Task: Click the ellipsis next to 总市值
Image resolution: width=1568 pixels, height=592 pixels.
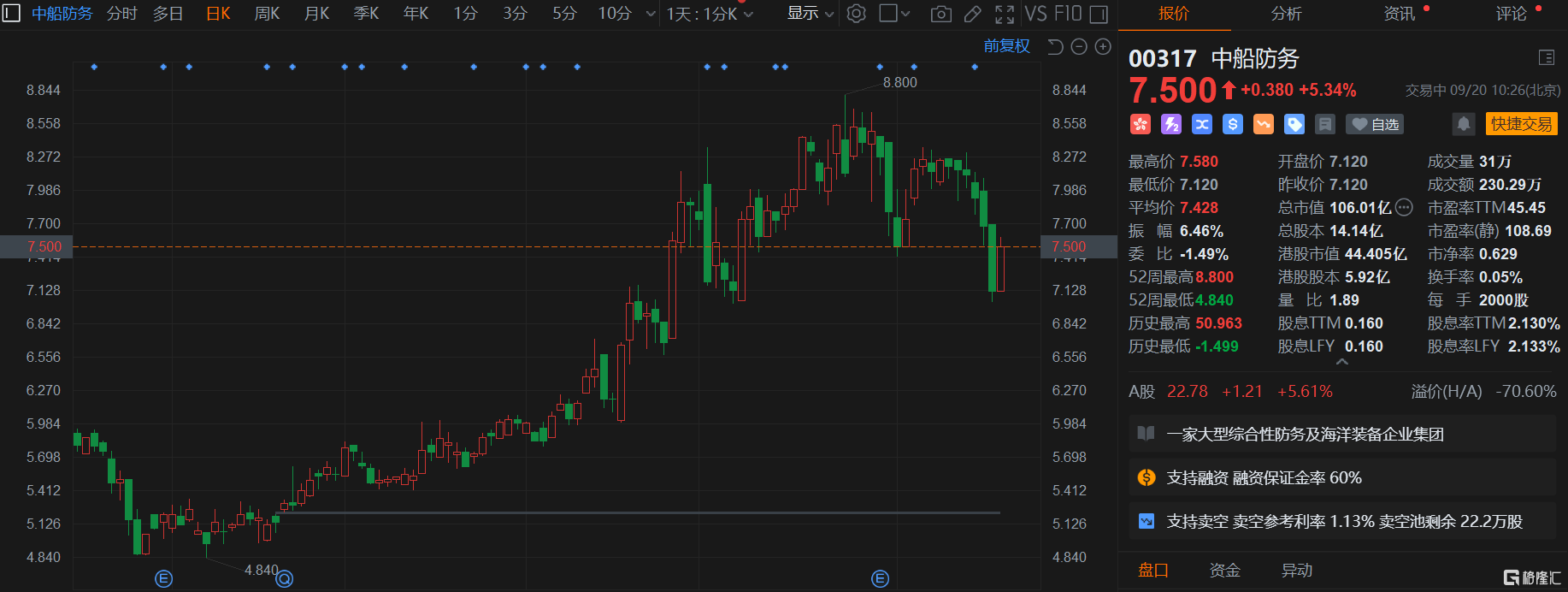Action: [x=1404, y=207]
